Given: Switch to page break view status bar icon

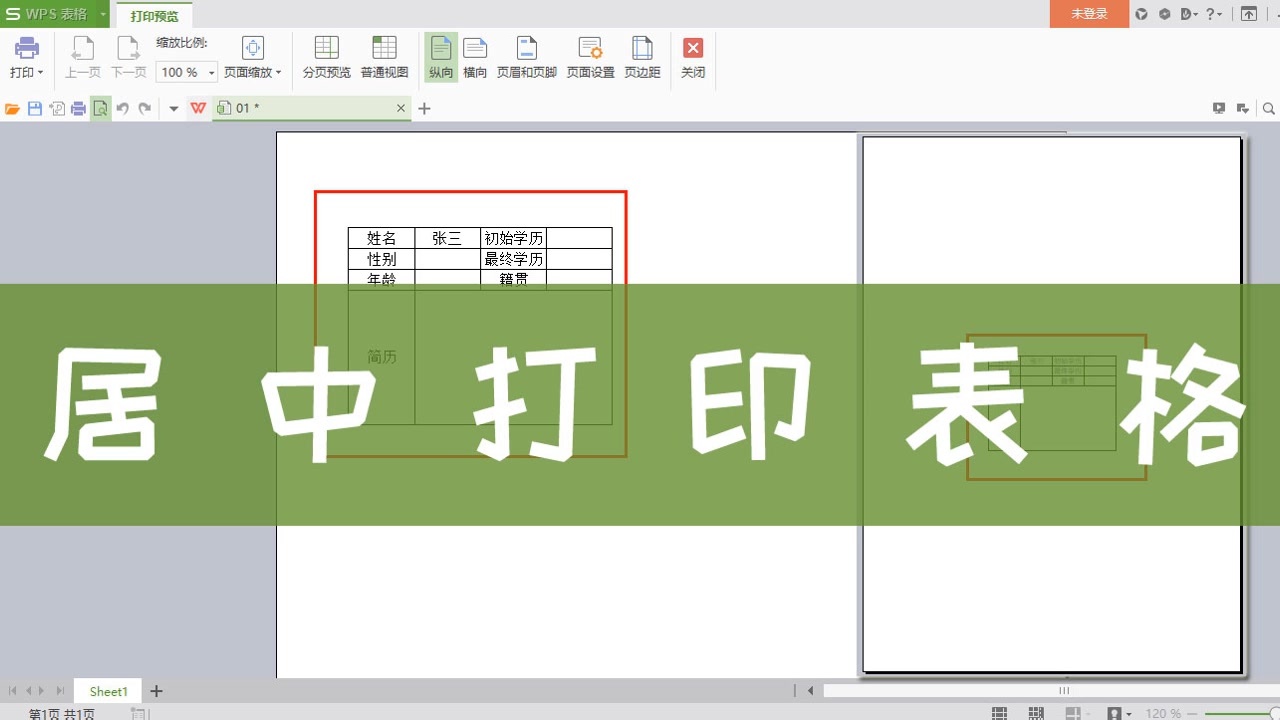Looking at the screenshot, I should (x=1036, y=713).
